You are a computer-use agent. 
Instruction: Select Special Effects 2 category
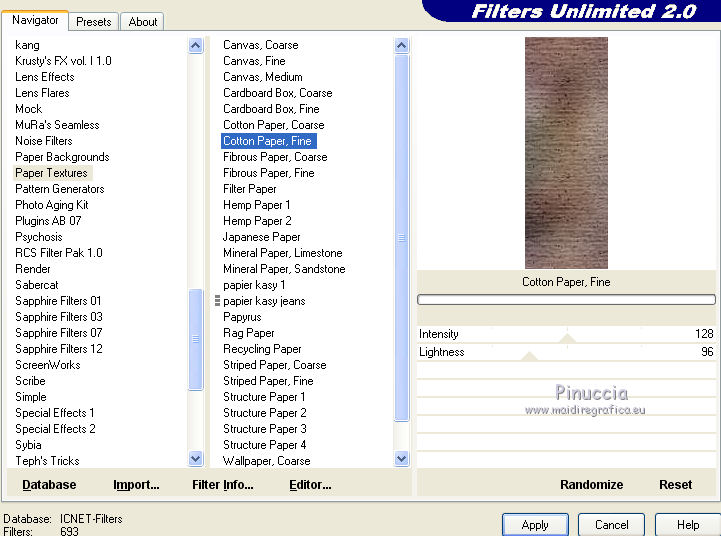point(55,428)
